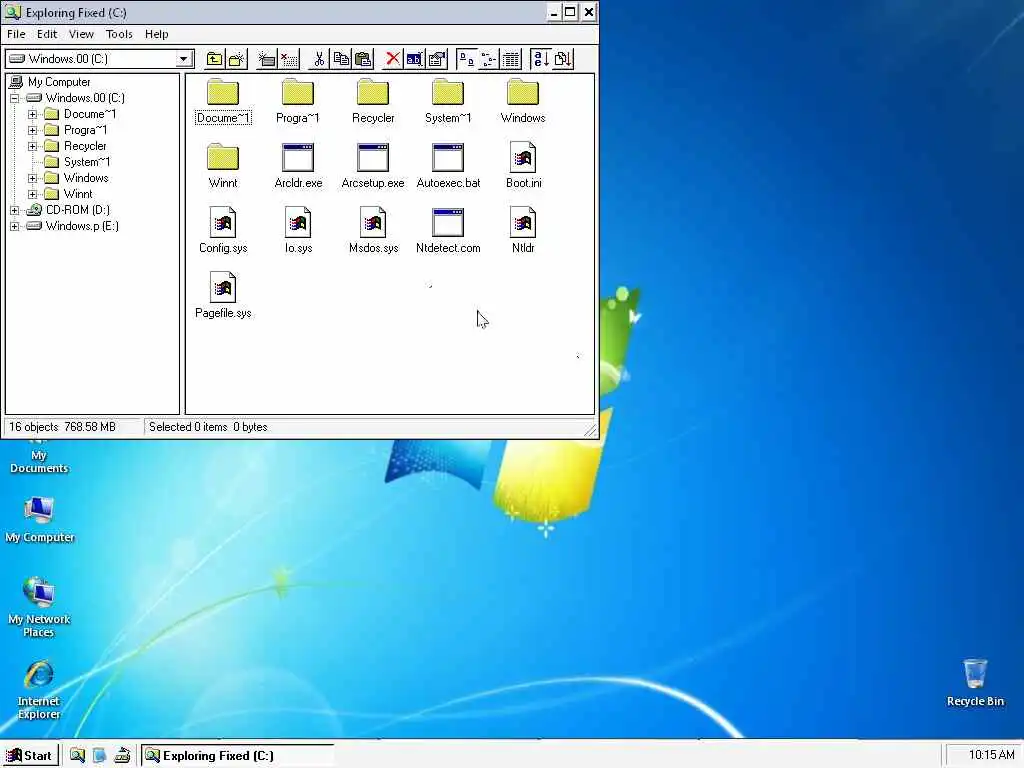Viewport: 1024px width, 768px height.
Task: Select Windows.p (E:) in the folder tree
Action: point(82,226)
